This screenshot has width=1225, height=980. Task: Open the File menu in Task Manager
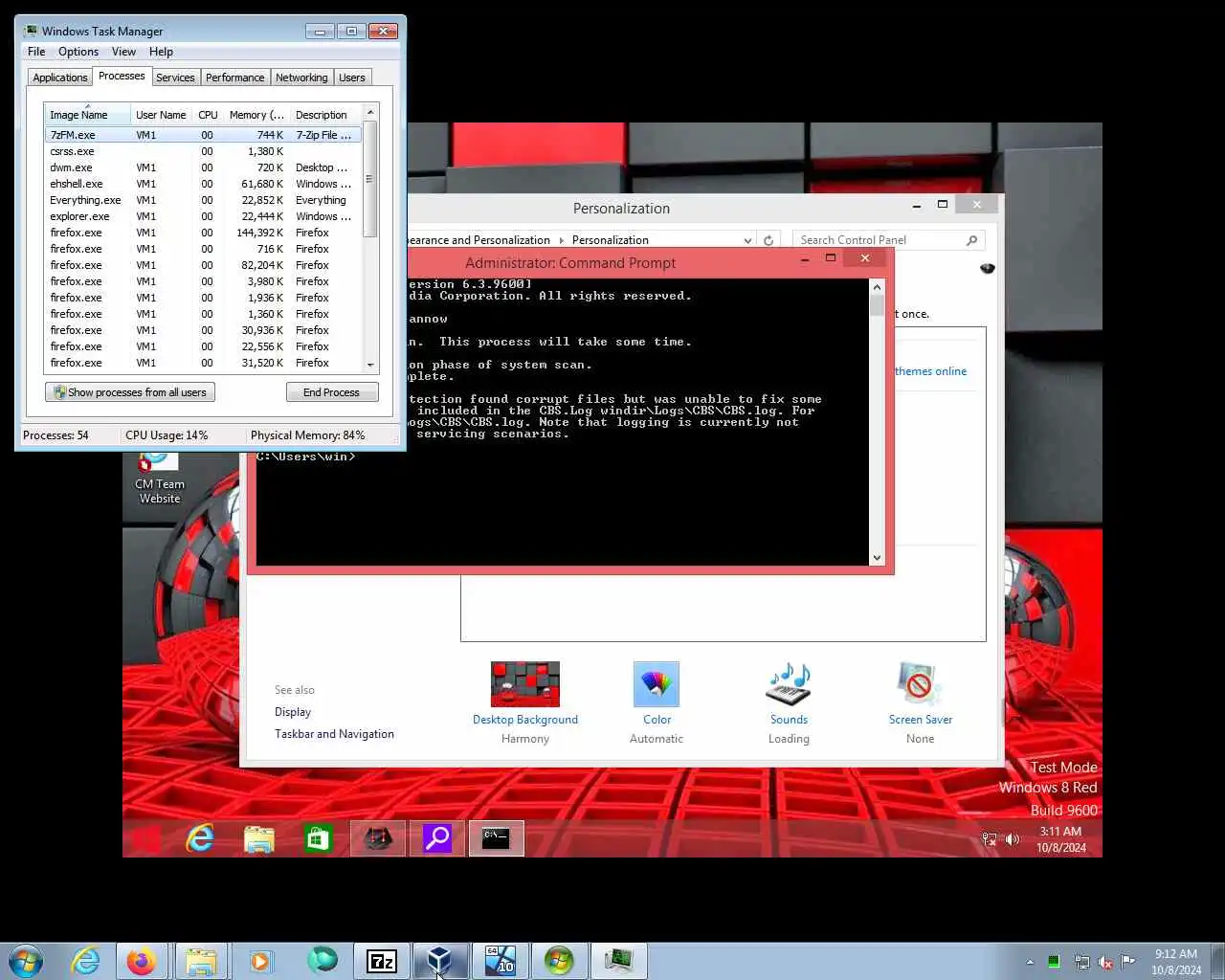[36, 52]
